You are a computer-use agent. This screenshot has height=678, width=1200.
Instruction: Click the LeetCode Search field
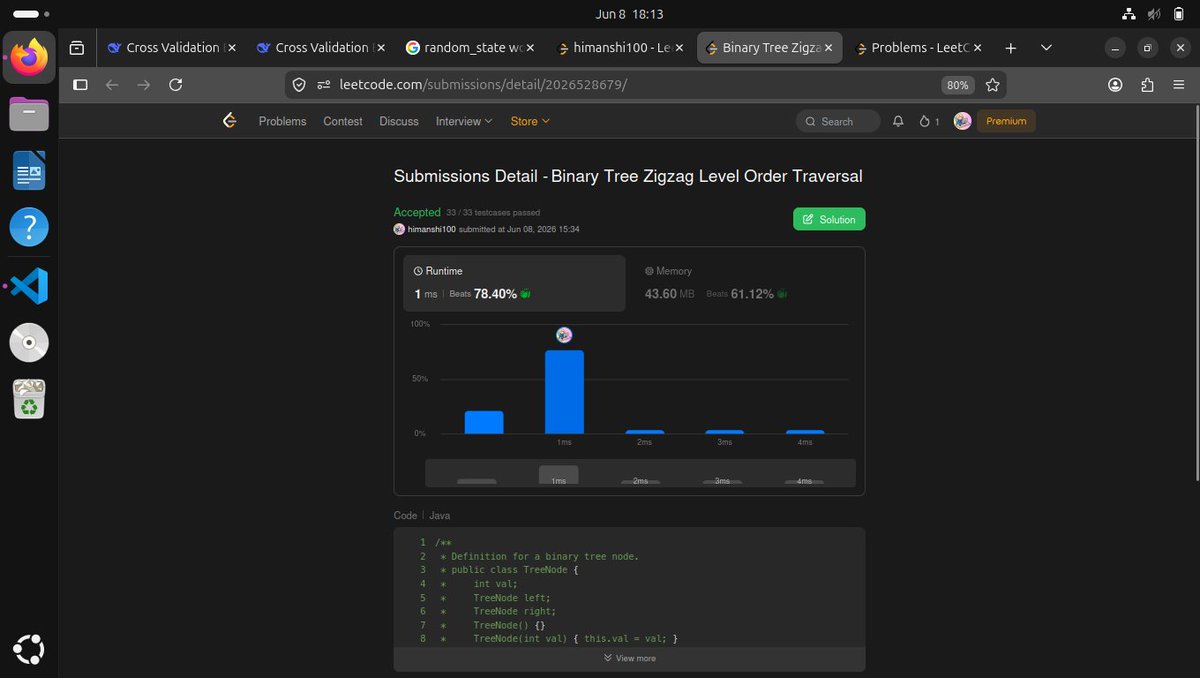coord(838,121)
